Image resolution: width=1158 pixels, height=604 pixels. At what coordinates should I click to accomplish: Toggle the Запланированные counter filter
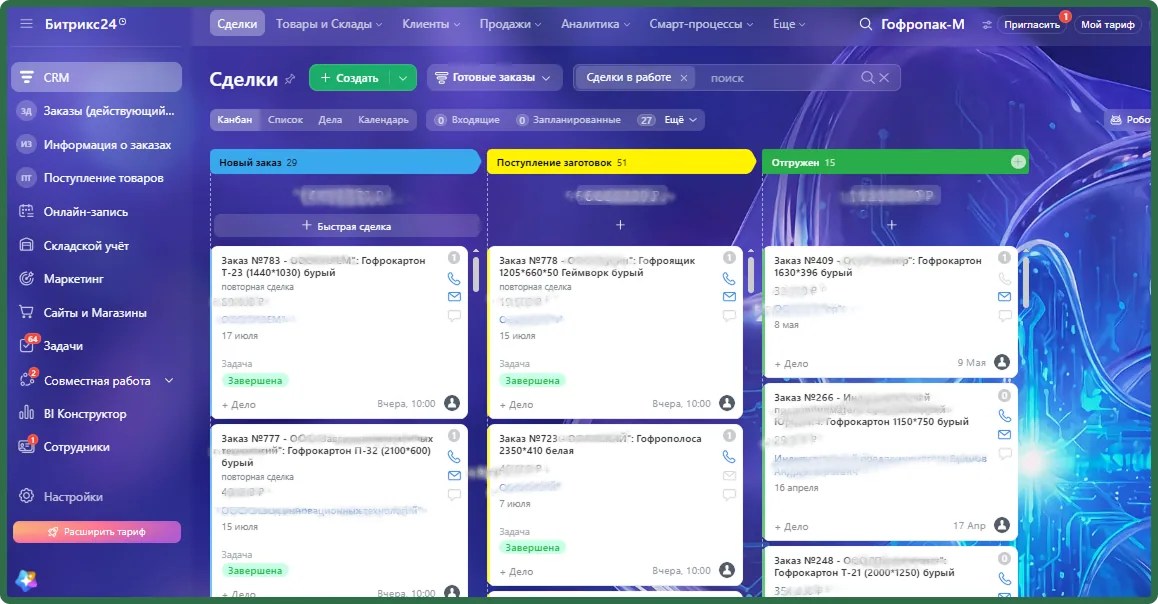[569, 120]
